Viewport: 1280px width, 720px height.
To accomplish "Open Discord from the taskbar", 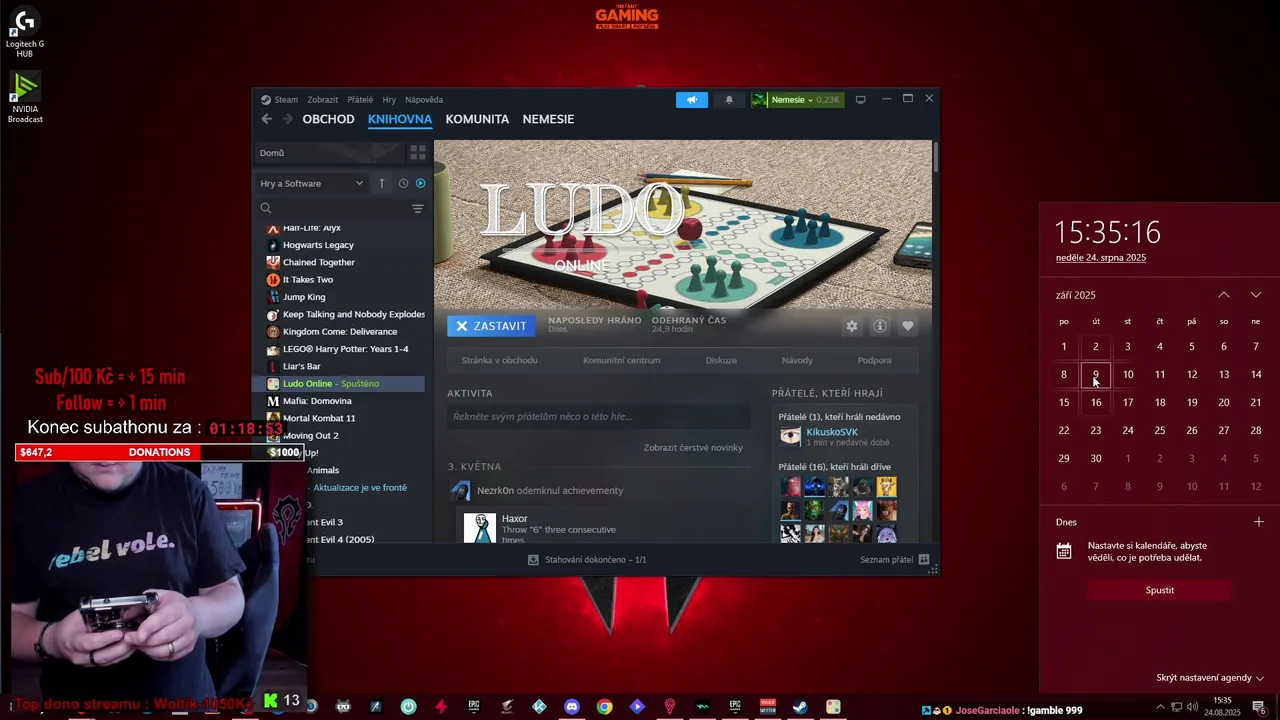I will tap(572, 707).
